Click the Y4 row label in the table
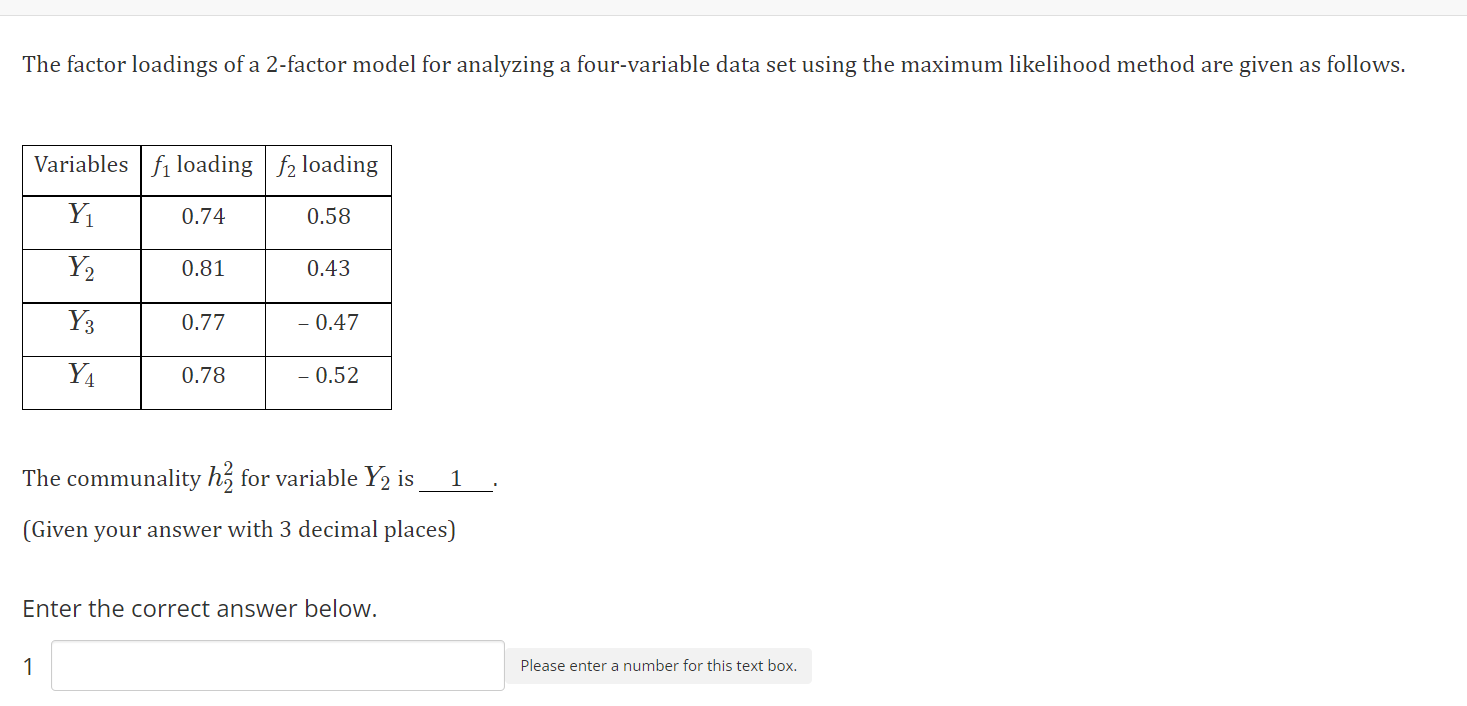 tap(80, 376)
